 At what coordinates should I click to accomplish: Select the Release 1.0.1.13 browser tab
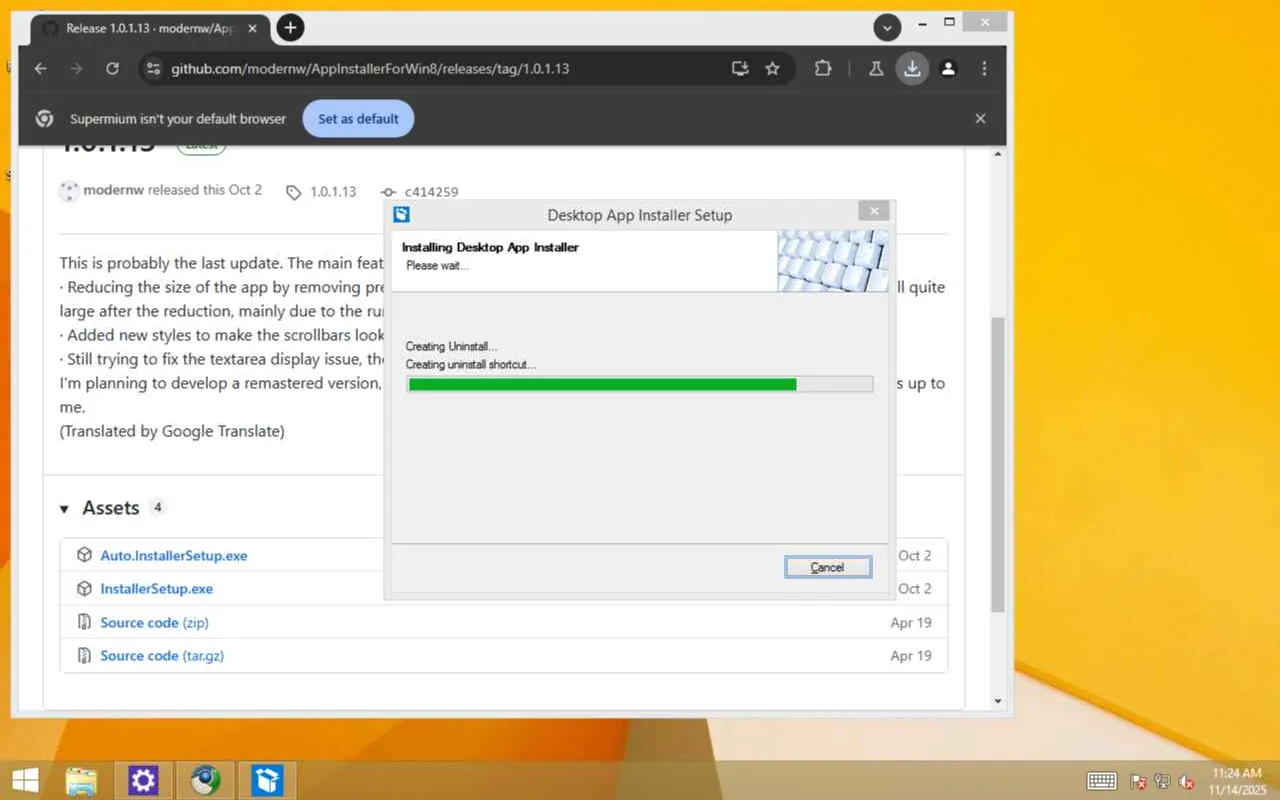[150, 28]
